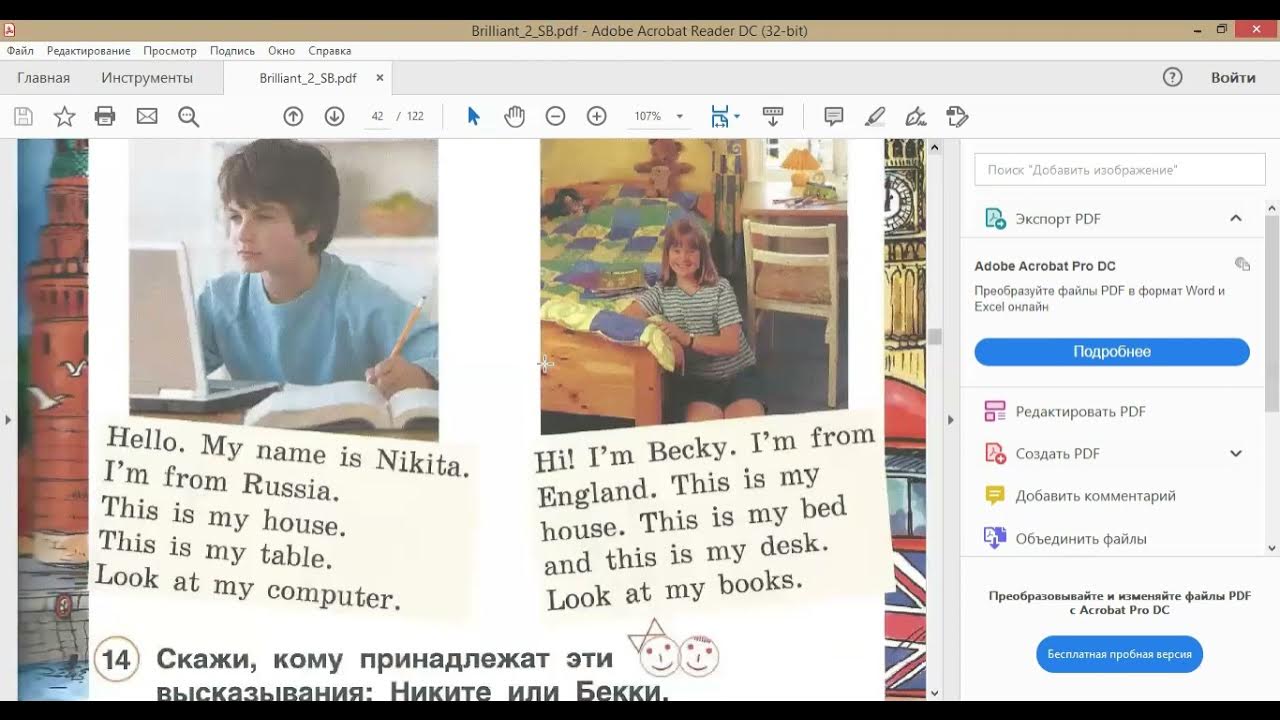This screenshot has width=1280, height=720.
Task: Click the Бесплатная пробная версия button
Action: tap(1119, 654)
